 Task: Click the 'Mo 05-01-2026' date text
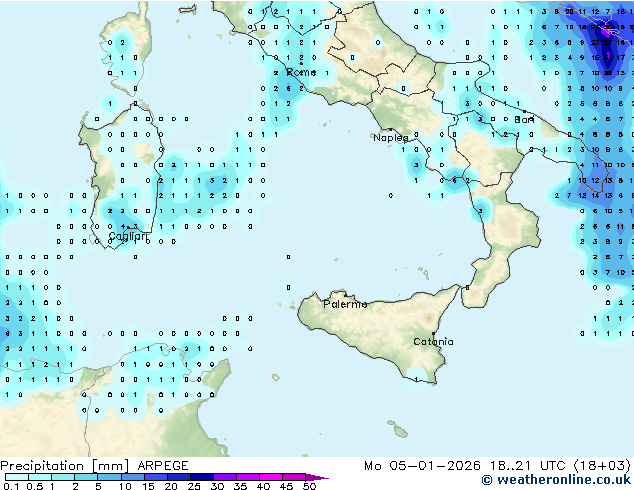tap(423, 466)
